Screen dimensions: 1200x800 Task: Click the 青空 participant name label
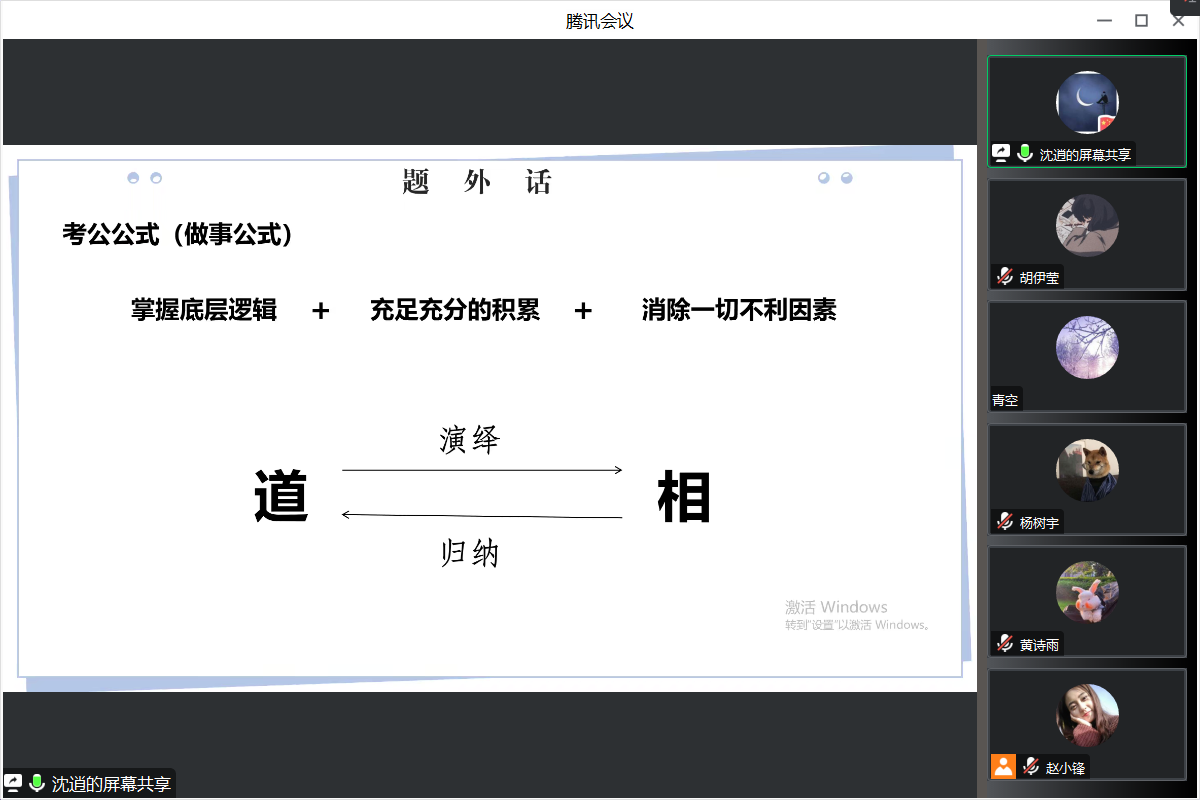1006,400
